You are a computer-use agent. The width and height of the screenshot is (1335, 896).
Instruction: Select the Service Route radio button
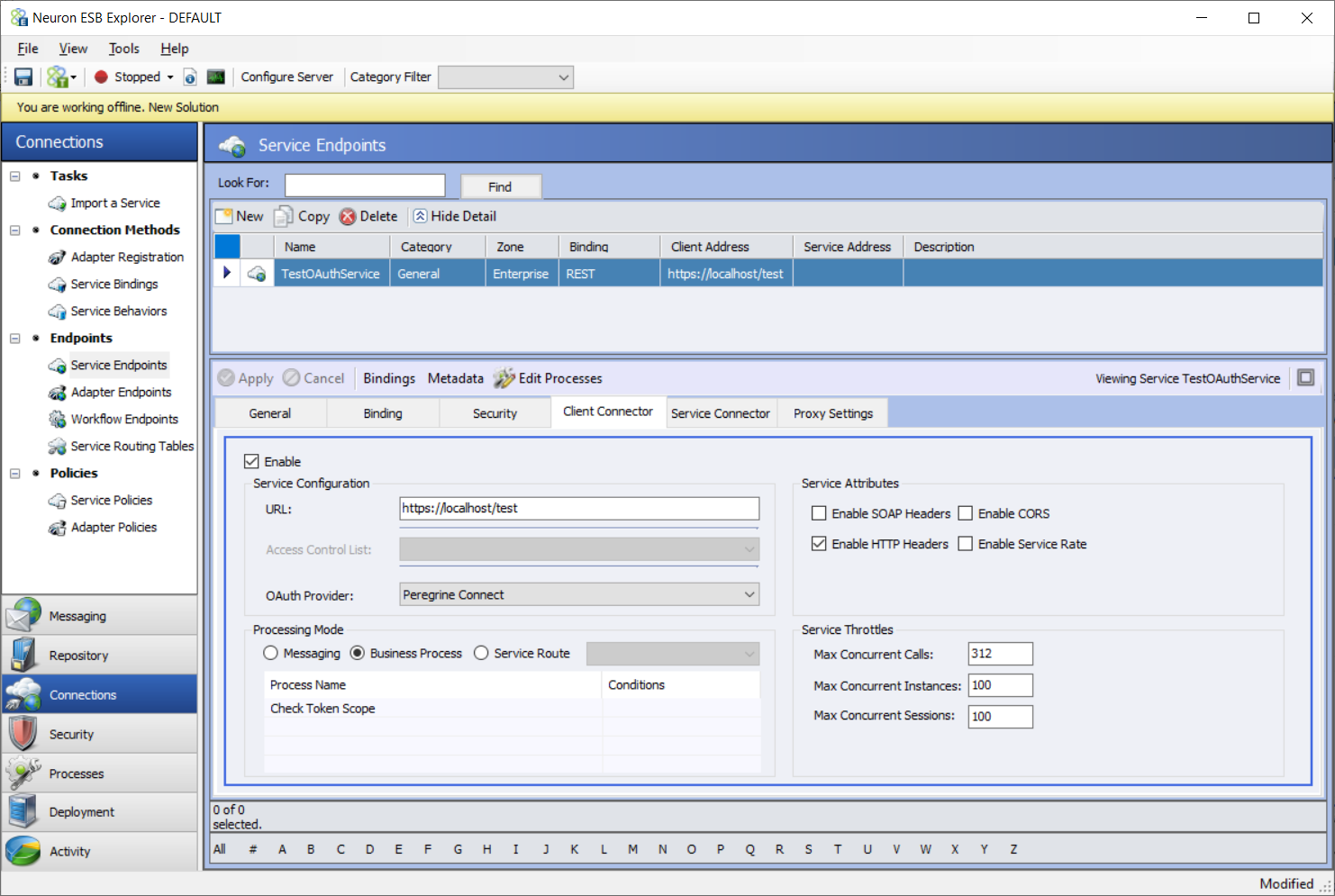[x=481, y=653]
